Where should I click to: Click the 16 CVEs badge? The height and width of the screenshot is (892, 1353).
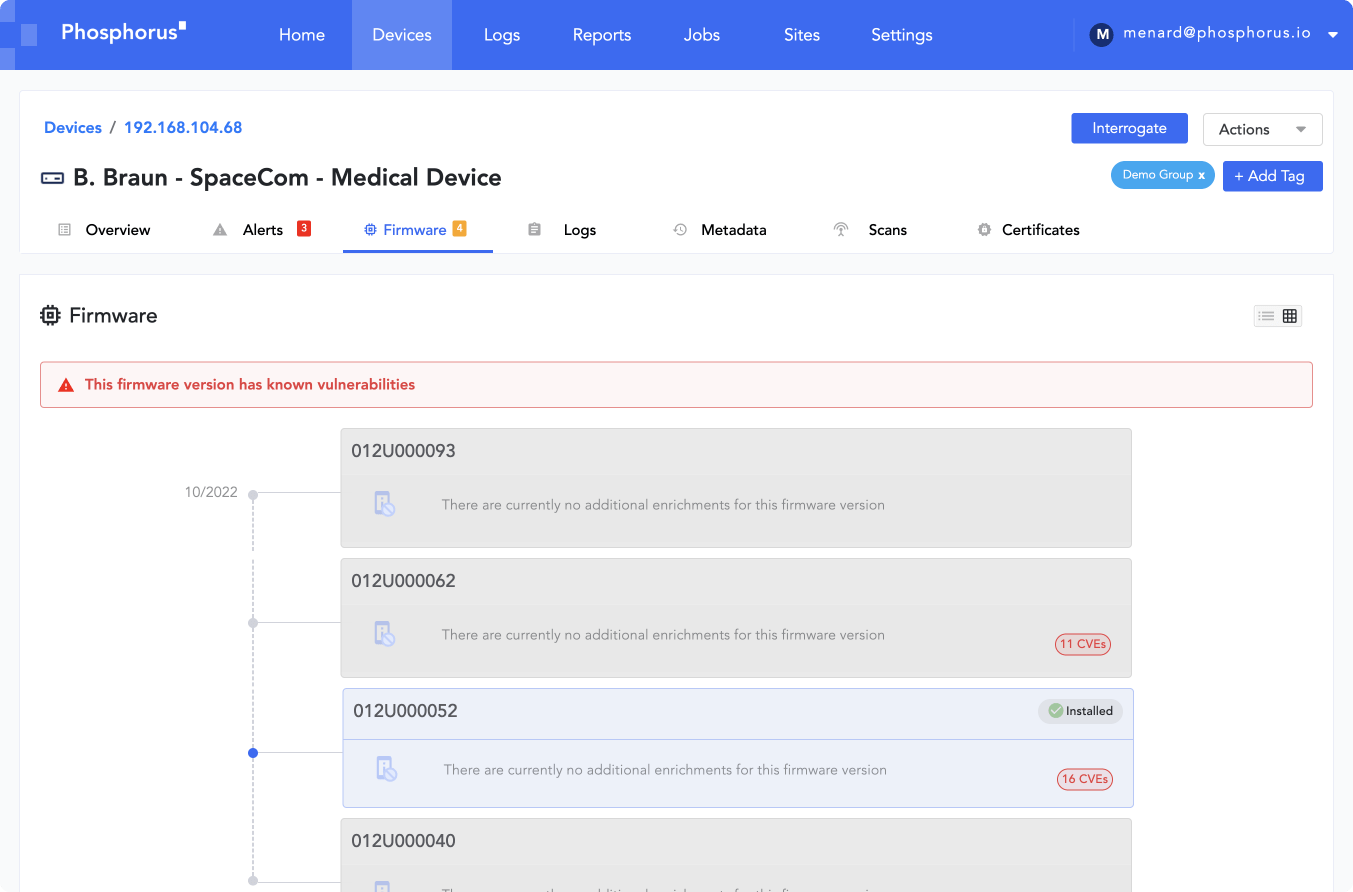click(x=1084, y=779)
